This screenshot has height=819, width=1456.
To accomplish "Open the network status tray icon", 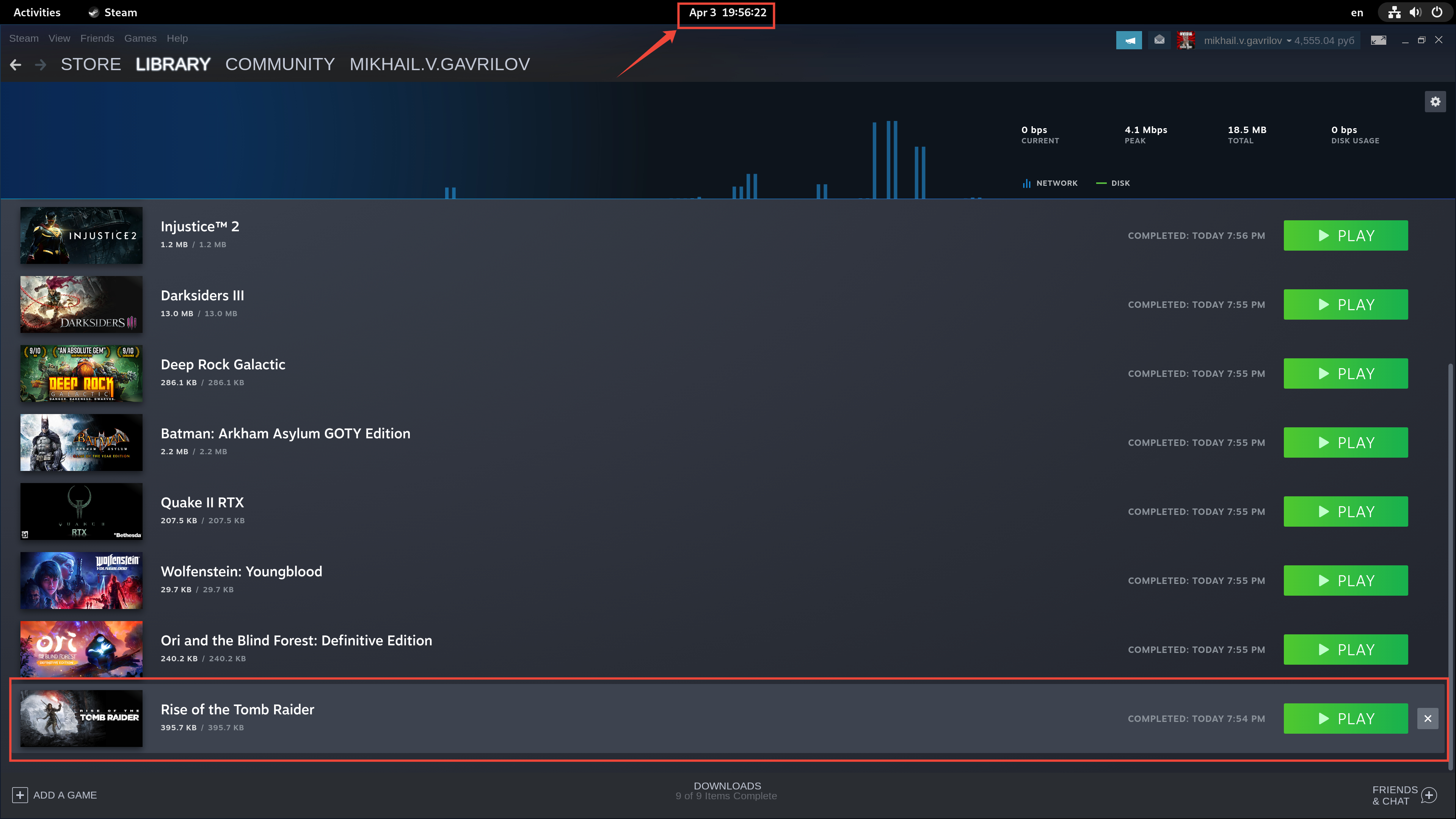I will tap(1395, 13).
